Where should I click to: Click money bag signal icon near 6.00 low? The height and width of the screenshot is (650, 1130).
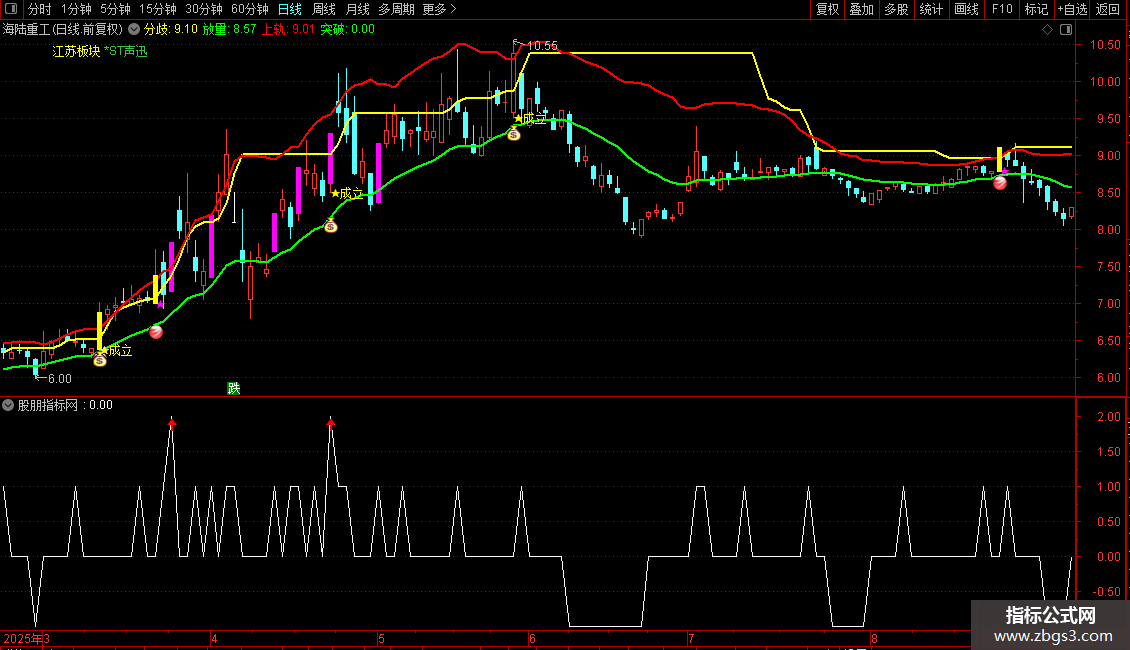[100, 360]
